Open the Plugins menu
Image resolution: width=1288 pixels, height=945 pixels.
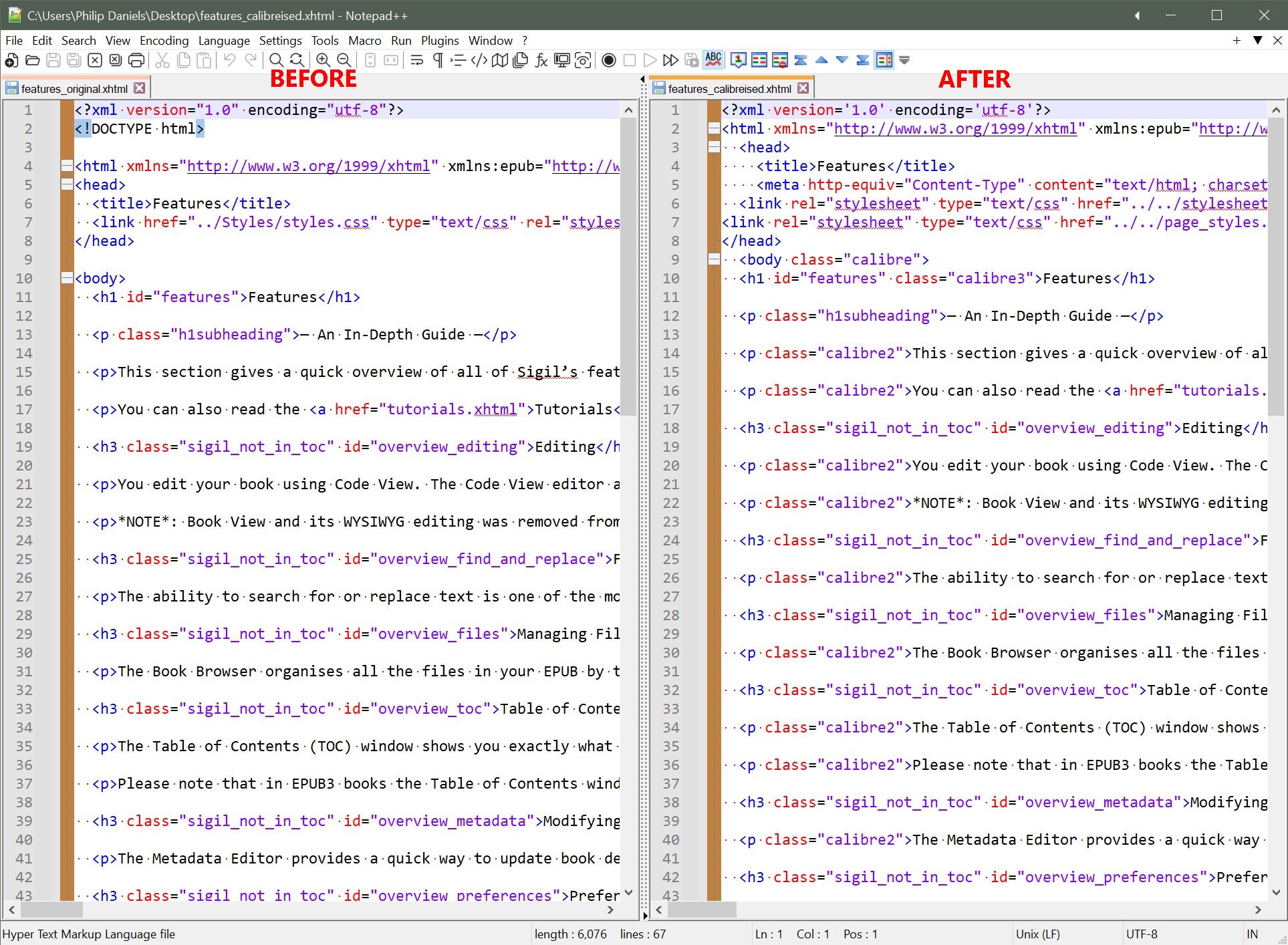coord(439,41)
